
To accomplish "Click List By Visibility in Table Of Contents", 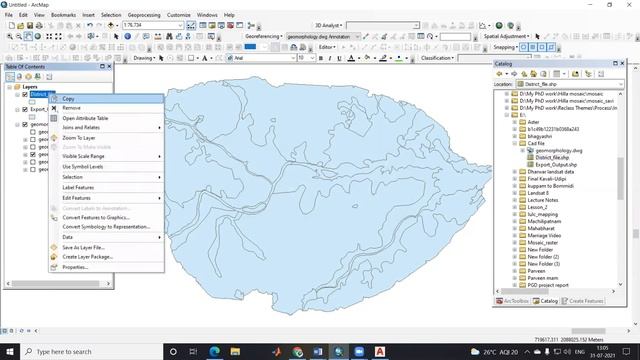I will (28, 77).
